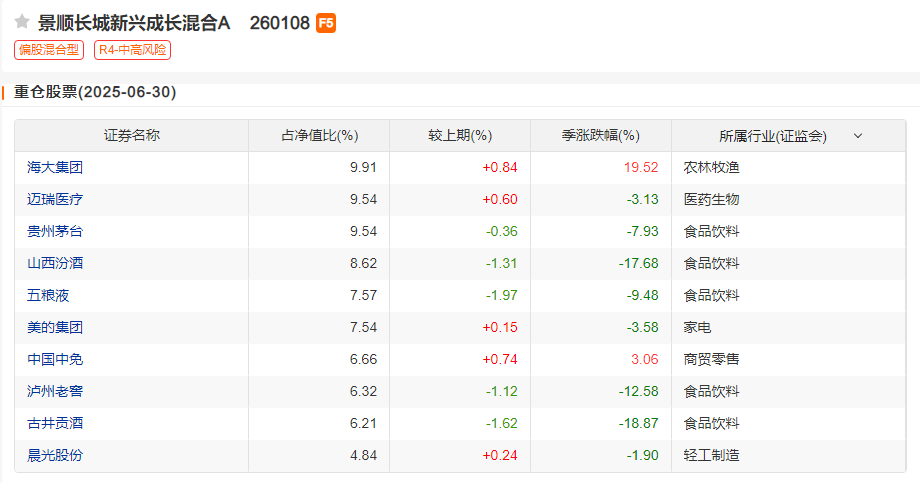Select the 9.91 net value ratio cell

[363, 167]
